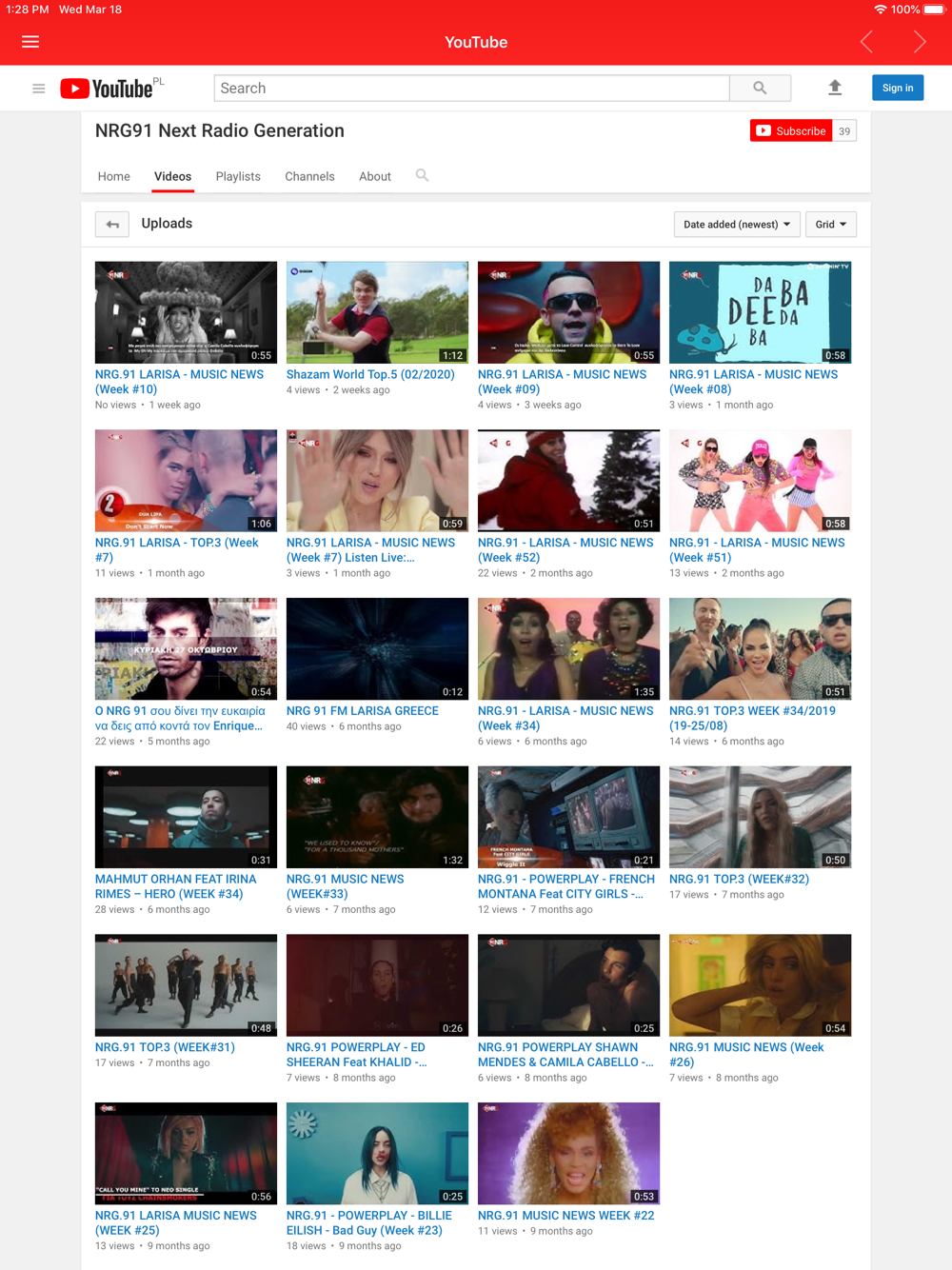Play the Music News Week #34 thumbnail

pyautogui.click(x=568, y=649)
